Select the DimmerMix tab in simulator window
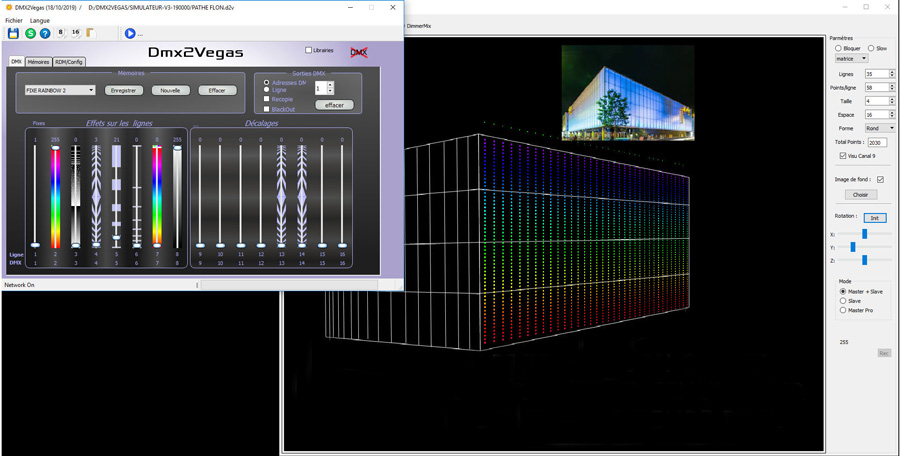 point(418,26)
